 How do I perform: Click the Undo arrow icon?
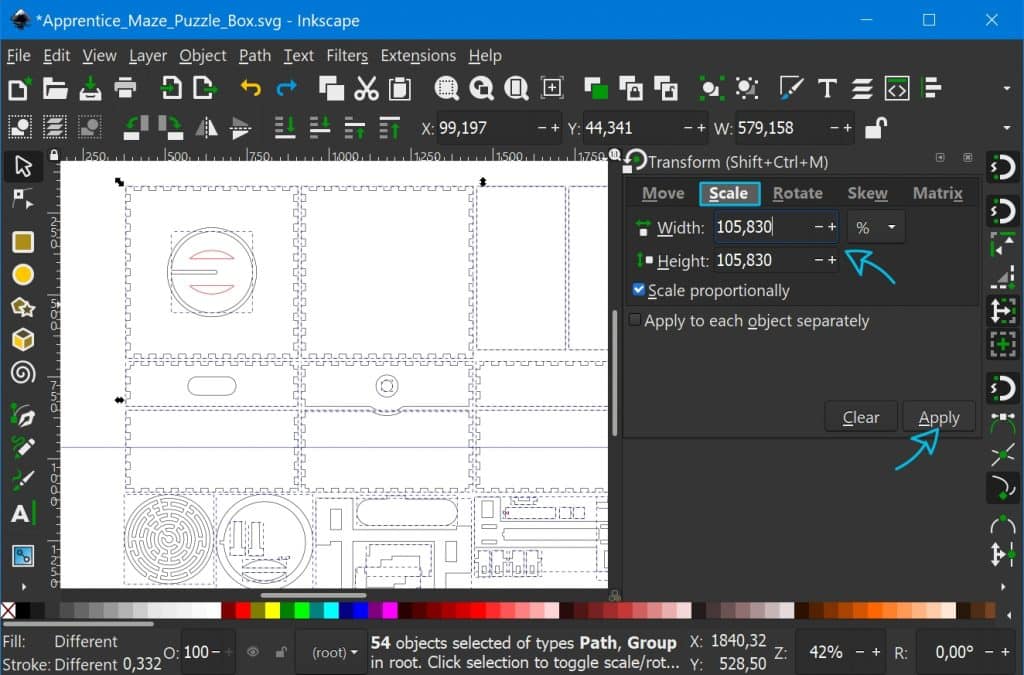pos(250,89)
